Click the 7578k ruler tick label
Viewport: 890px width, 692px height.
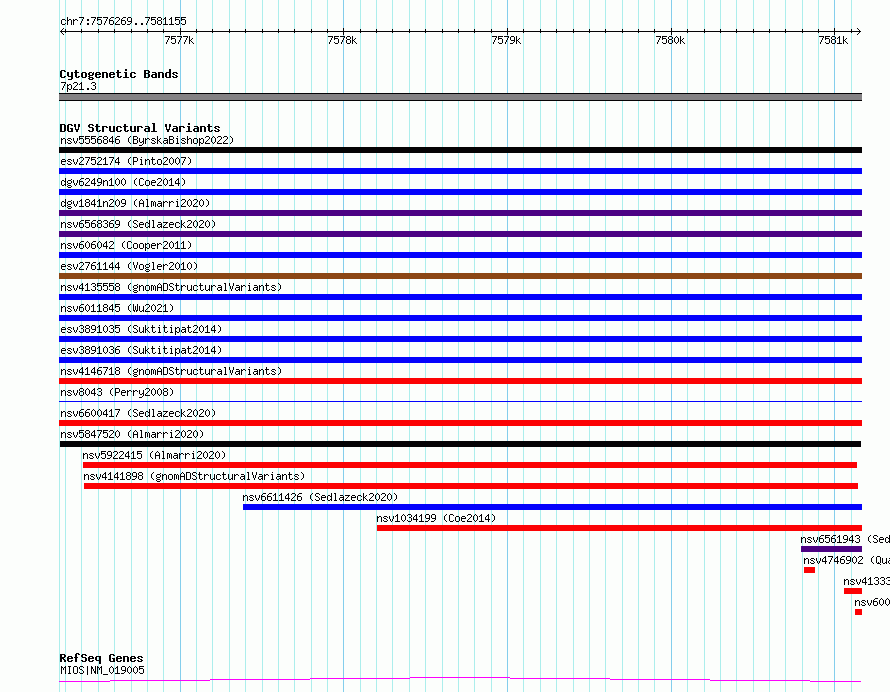click(x=342, y=40)
